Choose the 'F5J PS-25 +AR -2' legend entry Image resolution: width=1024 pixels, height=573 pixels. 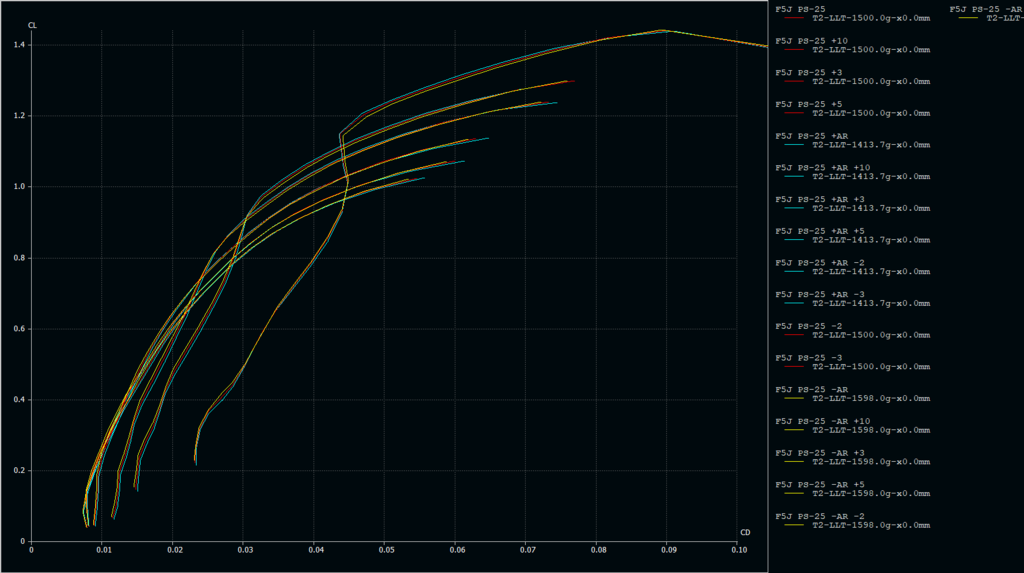tap(819, 263)
